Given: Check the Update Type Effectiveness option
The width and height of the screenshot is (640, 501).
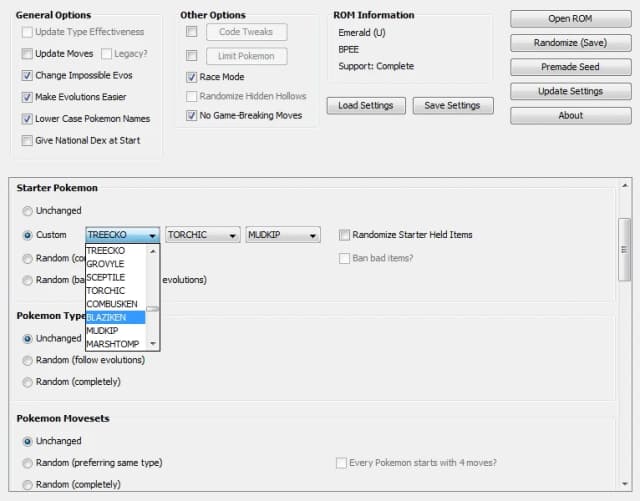Looking at the screenshot, I should pyautogui.click(x=27, y=32).
